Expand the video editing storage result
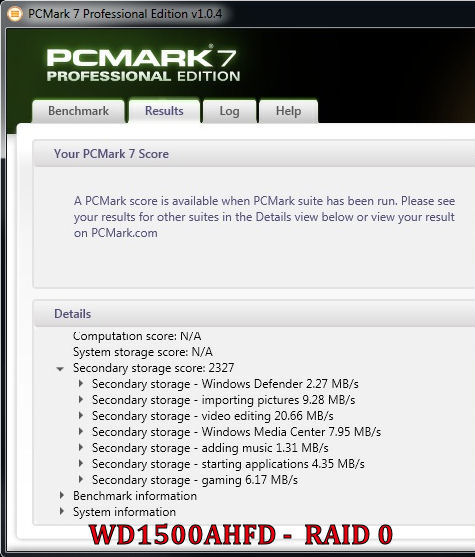 click(81, 416)
